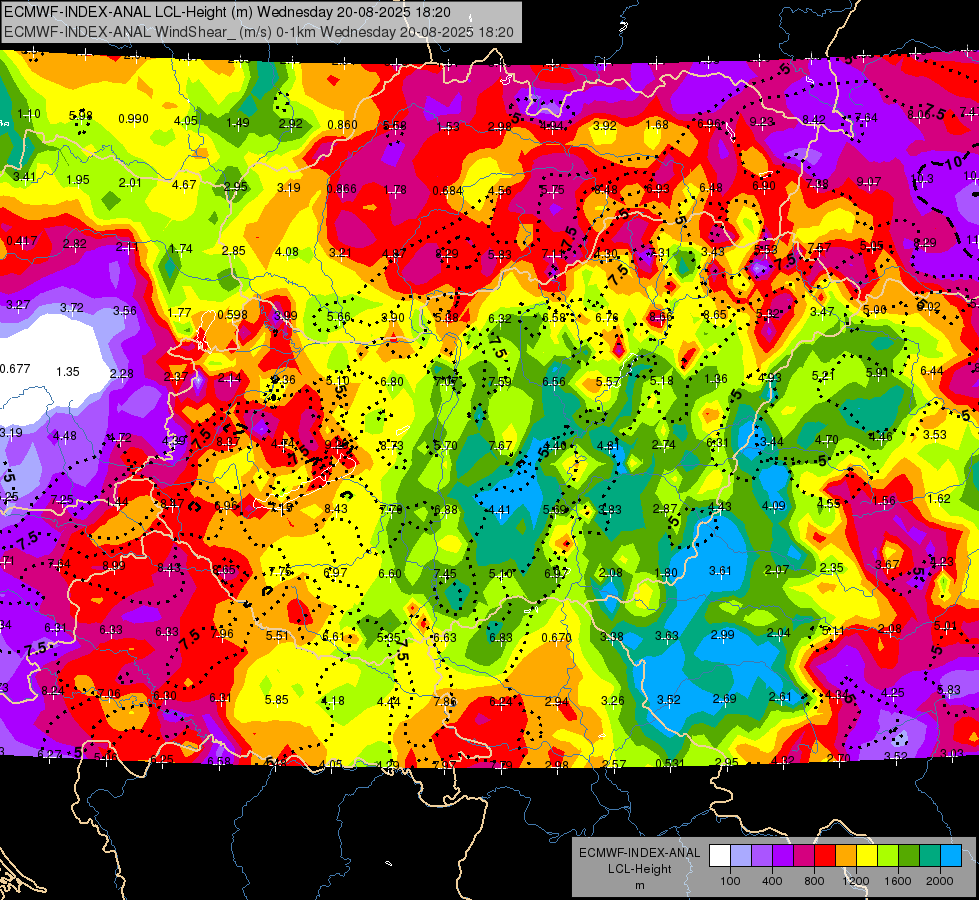This screenshot has height=900, width=979.
Task: Click the wind shear value 0.990
Action: tap(133, 119)
